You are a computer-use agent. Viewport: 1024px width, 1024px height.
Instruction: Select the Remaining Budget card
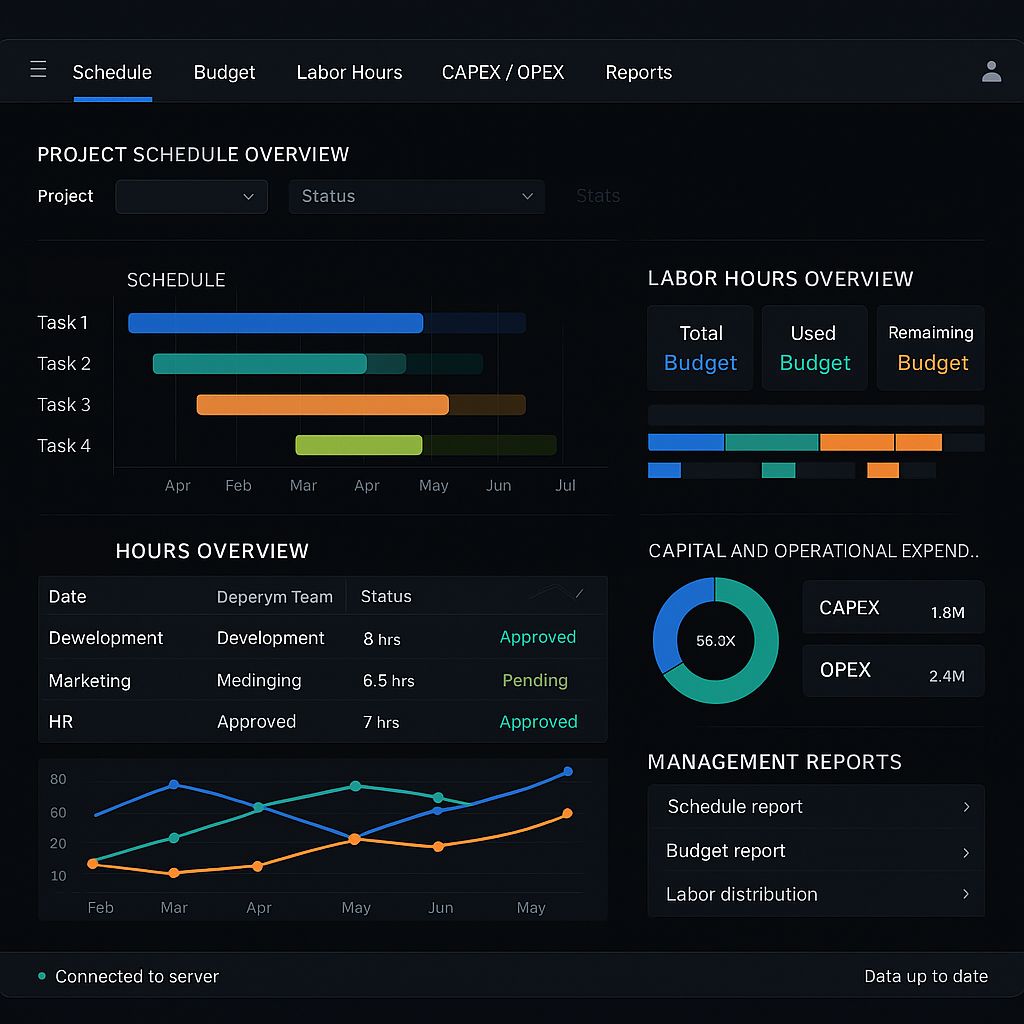pyautogui.click(x=931, y=348)
